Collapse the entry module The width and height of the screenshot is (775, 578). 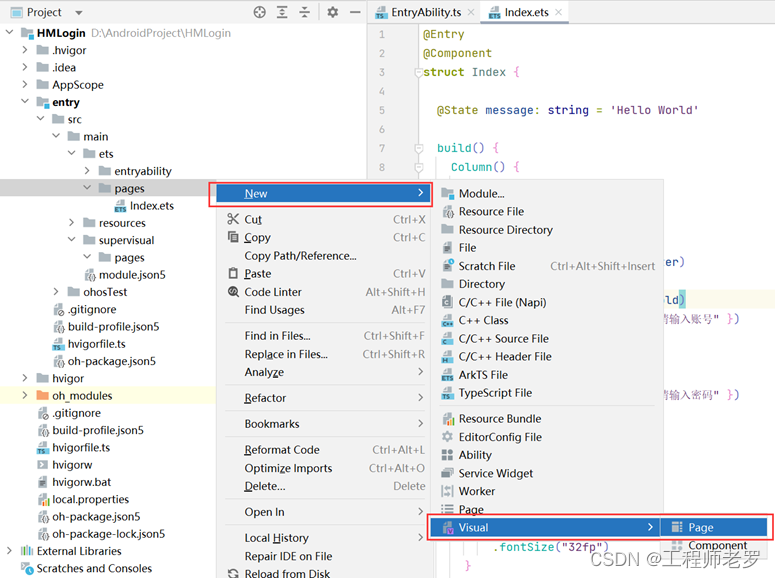[25, 101]
